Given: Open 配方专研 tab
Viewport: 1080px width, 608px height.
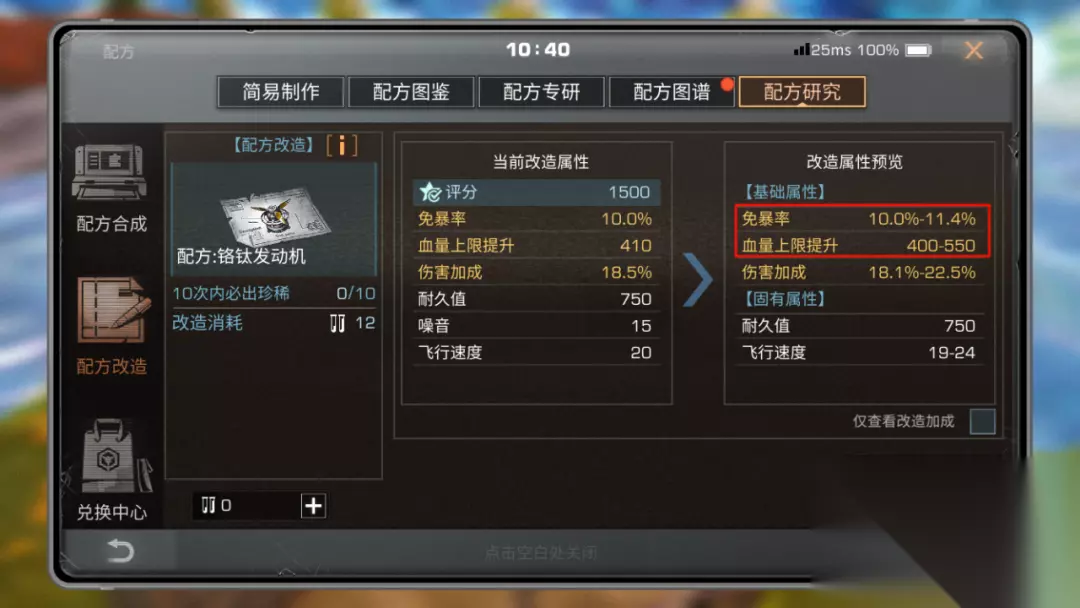Looking at the screenshot, I should (x=541, y=92).
